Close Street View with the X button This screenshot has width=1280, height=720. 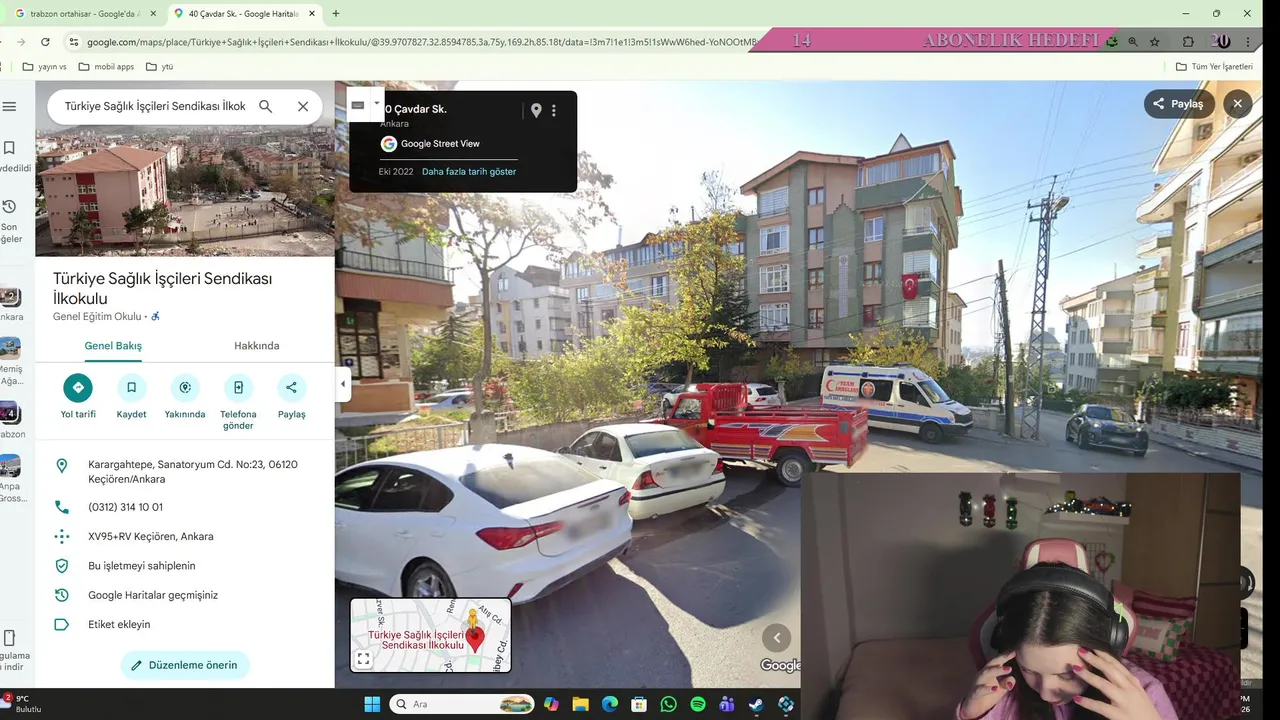(1238, 104)
